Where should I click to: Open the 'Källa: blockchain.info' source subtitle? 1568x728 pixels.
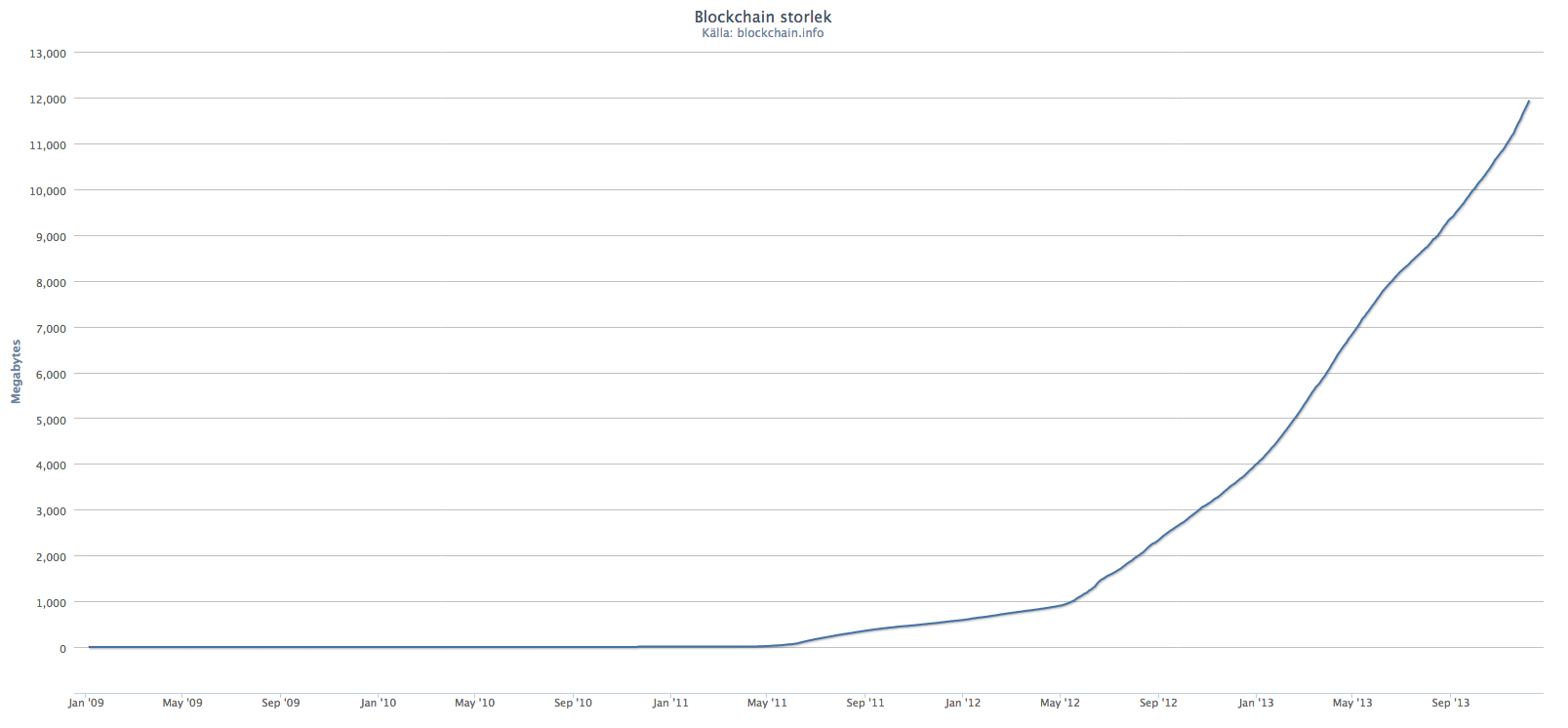click(x=762, y=33)
